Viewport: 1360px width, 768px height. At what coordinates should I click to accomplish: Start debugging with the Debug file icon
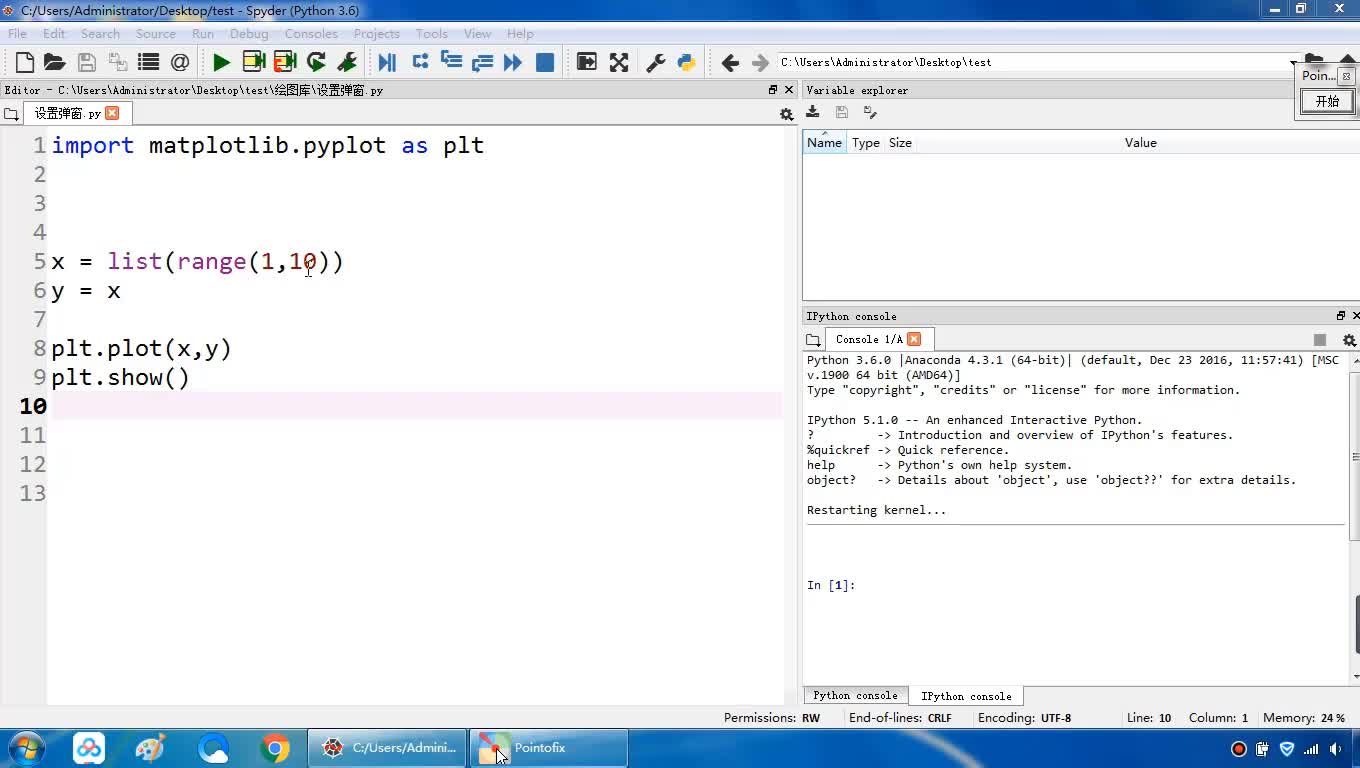pyautogui.click(x=387, y=62)
